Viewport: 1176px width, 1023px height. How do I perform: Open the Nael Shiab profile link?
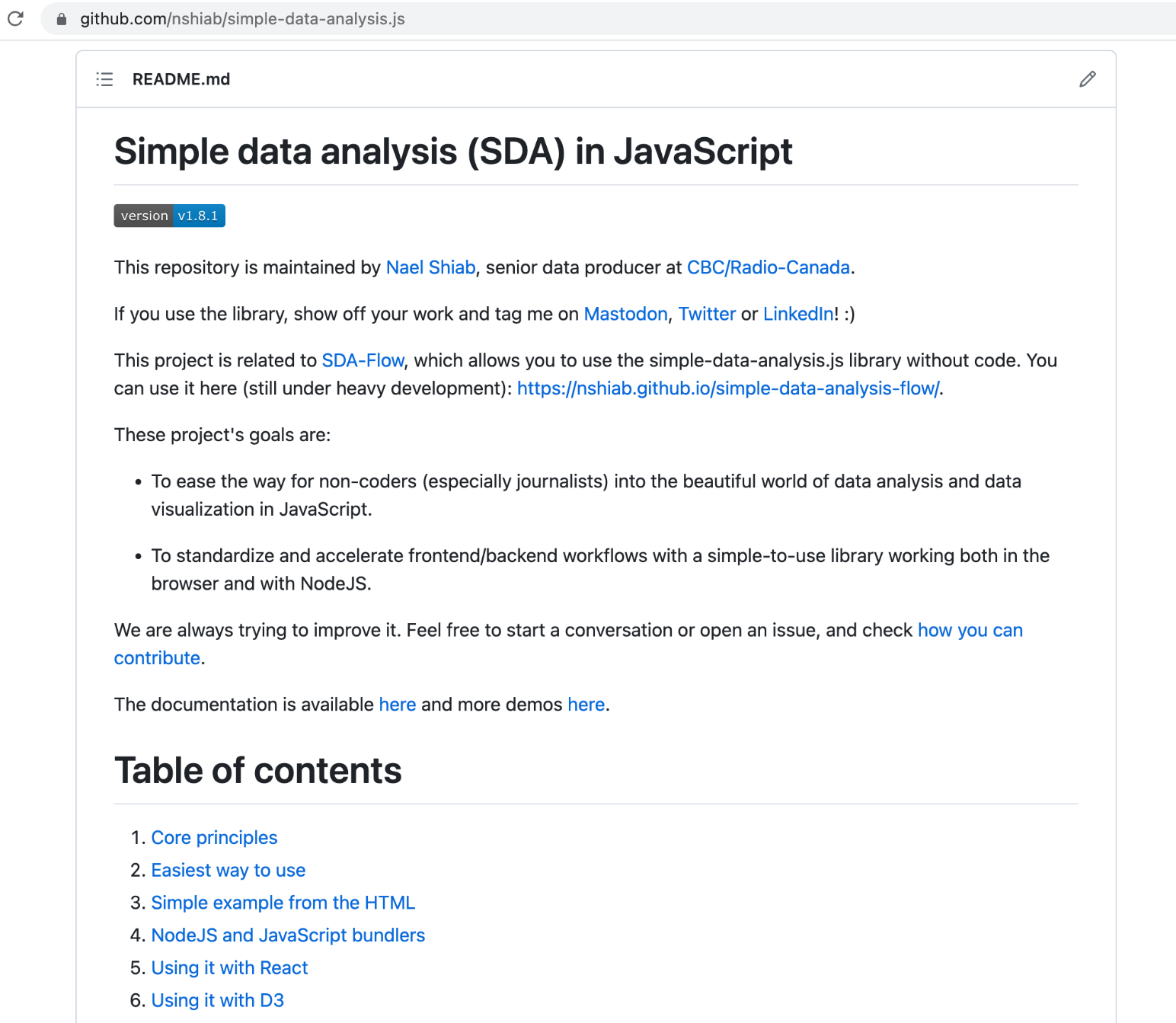pyautogui.click(x=430, y=267)
